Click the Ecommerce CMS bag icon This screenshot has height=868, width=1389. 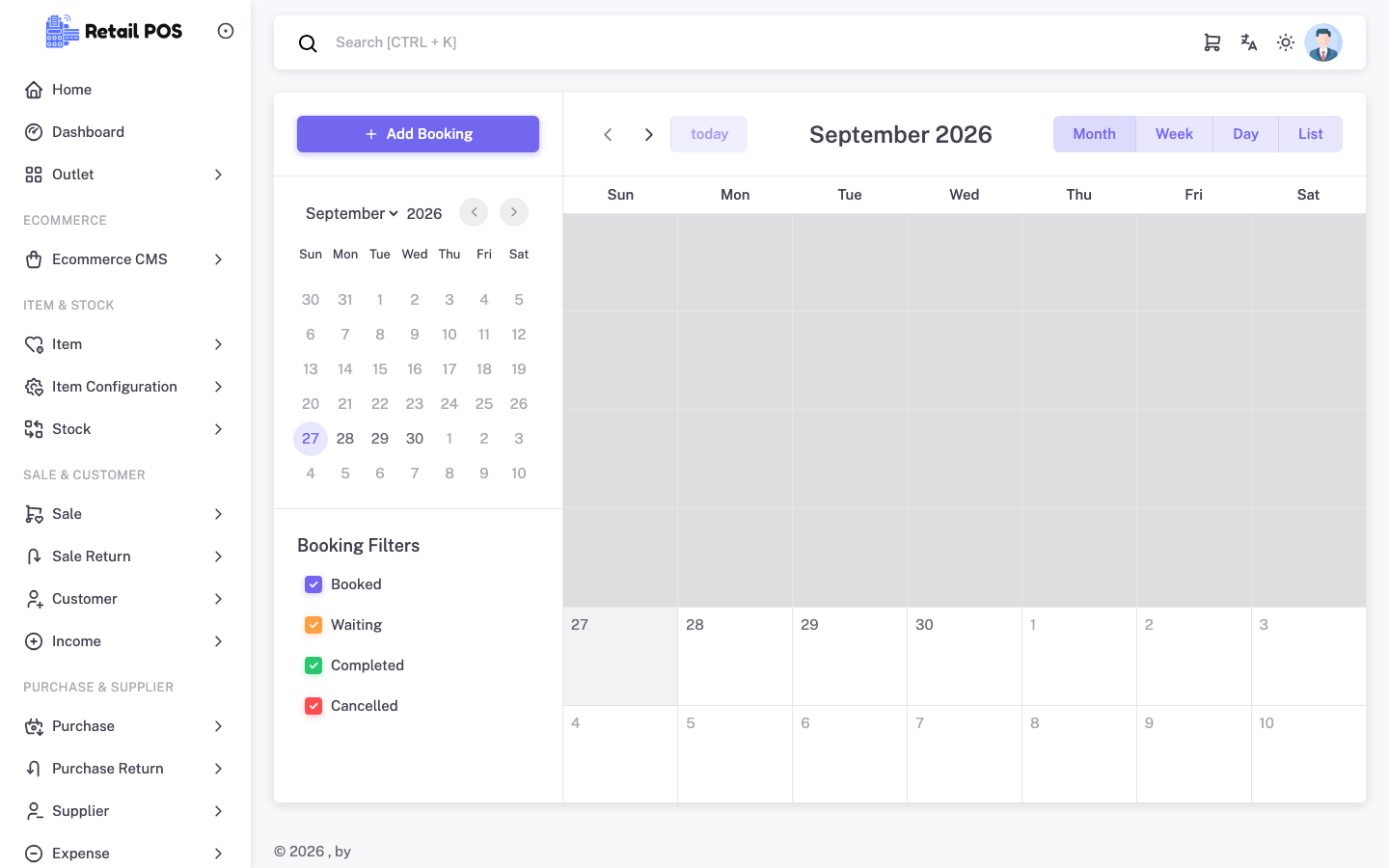tap(34, 259)
